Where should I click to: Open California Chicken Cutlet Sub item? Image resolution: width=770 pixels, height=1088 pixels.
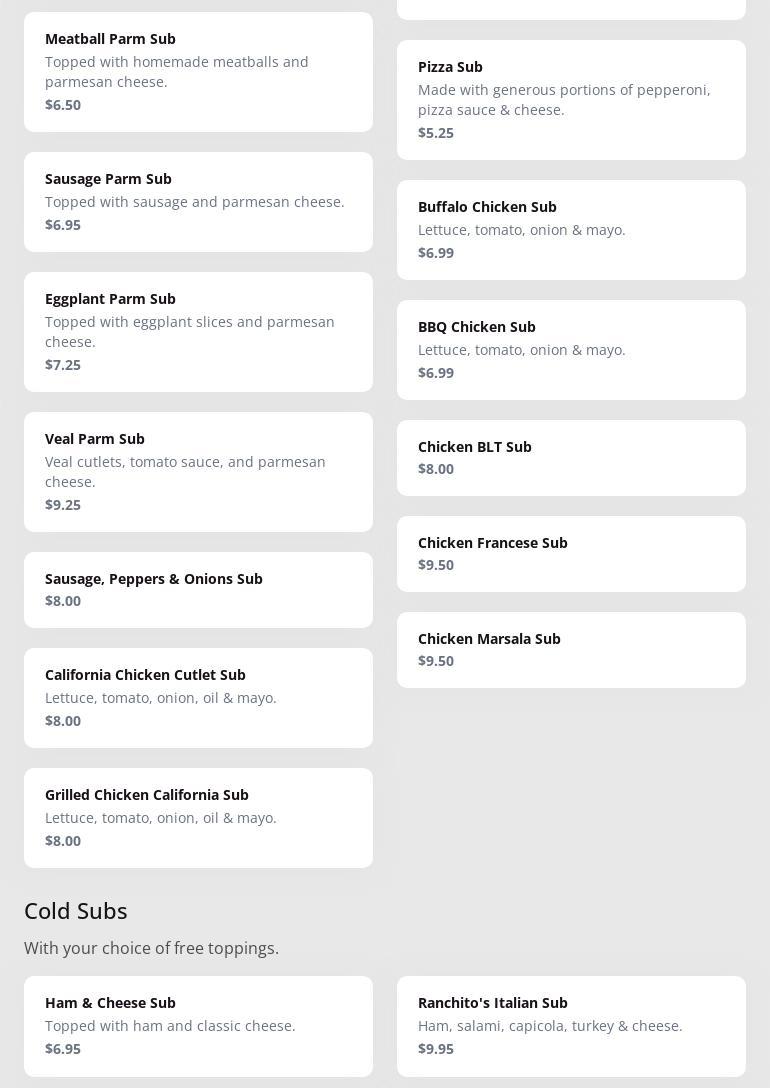198,698
